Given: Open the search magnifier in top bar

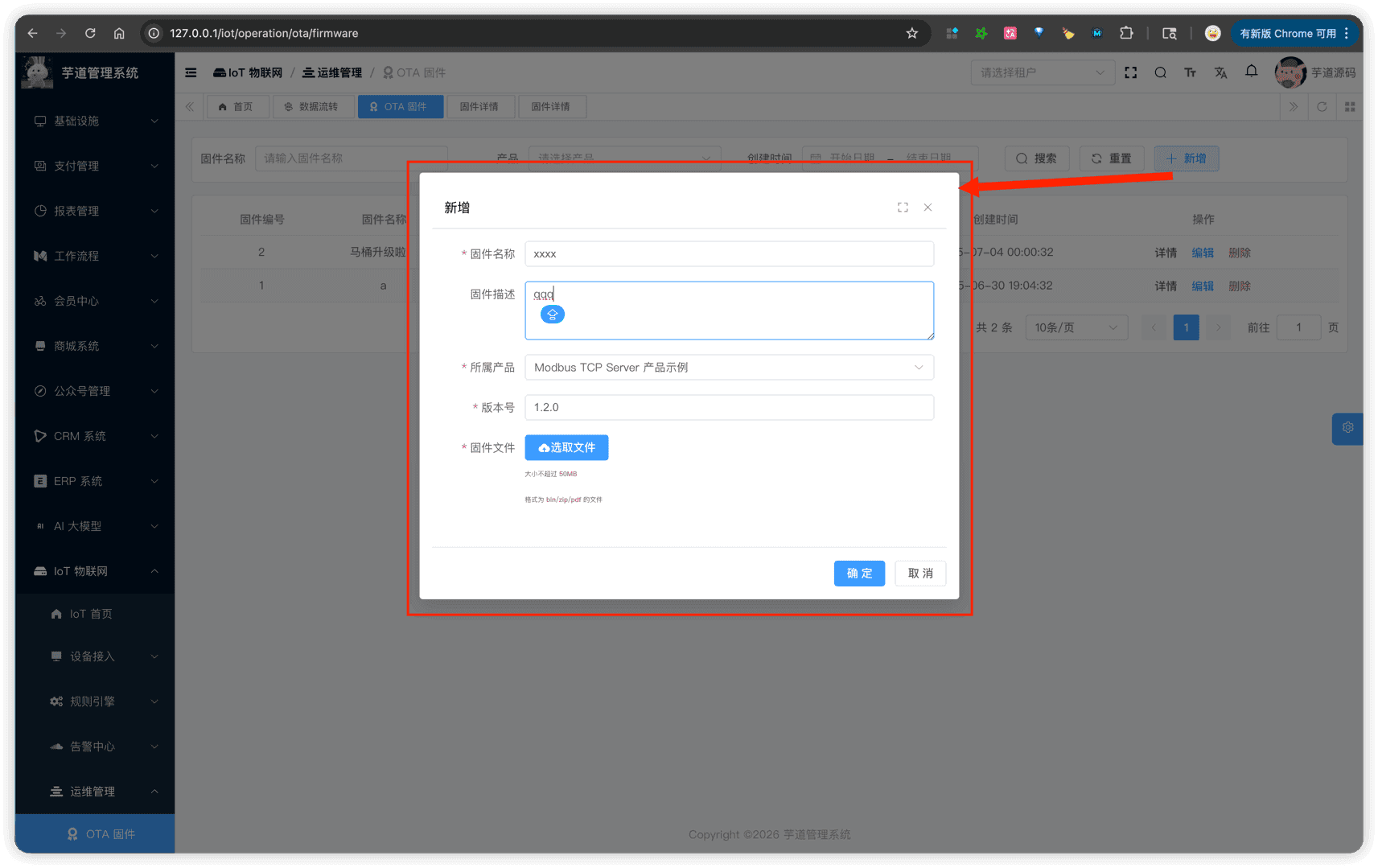Looking at the screenshot, I should (x=1160, y=72).
